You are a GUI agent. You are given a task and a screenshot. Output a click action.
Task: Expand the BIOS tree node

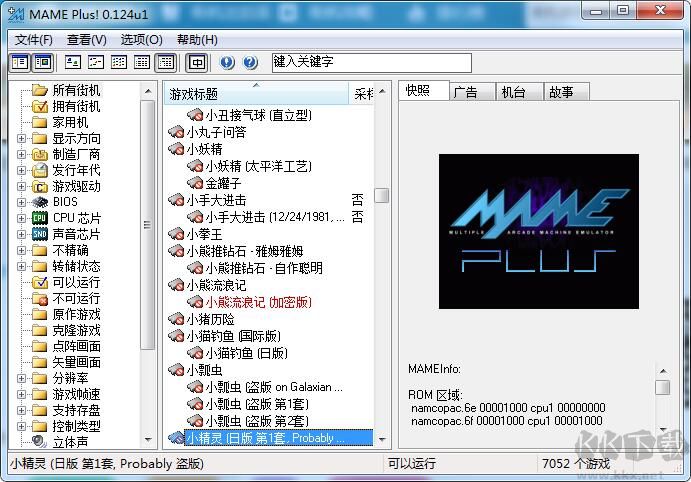[x=21, y=202]
